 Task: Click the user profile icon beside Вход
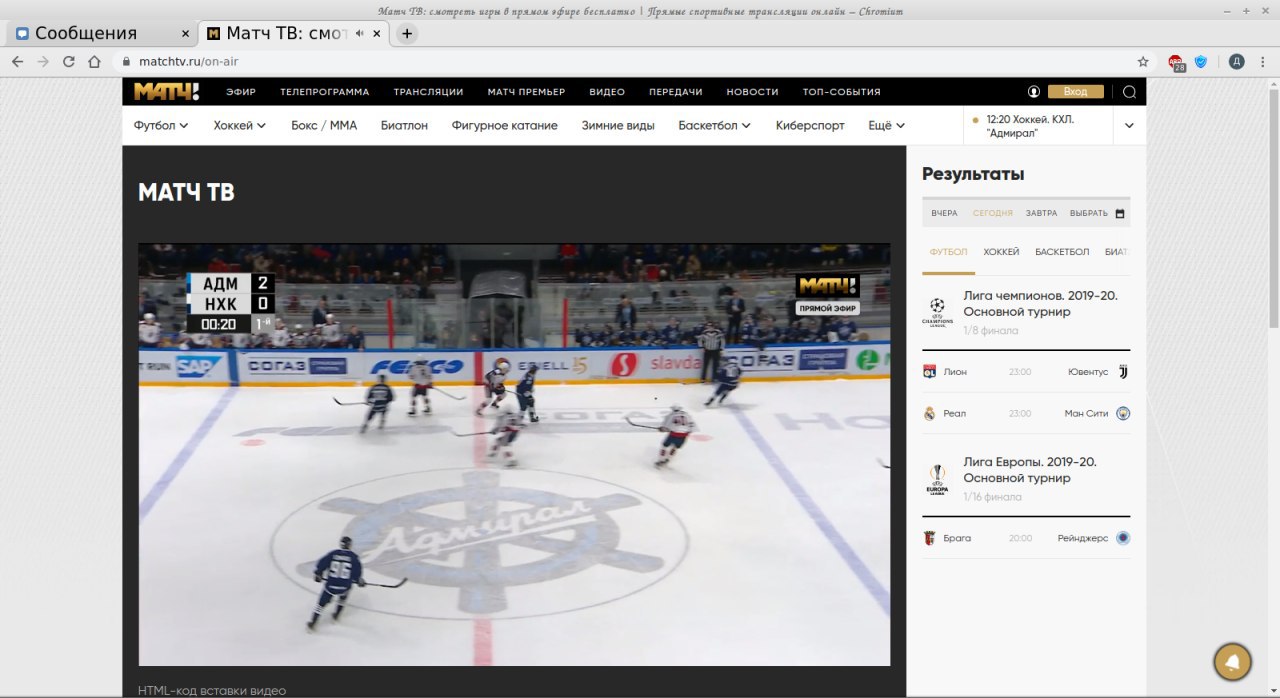(x=1034, y=92)
